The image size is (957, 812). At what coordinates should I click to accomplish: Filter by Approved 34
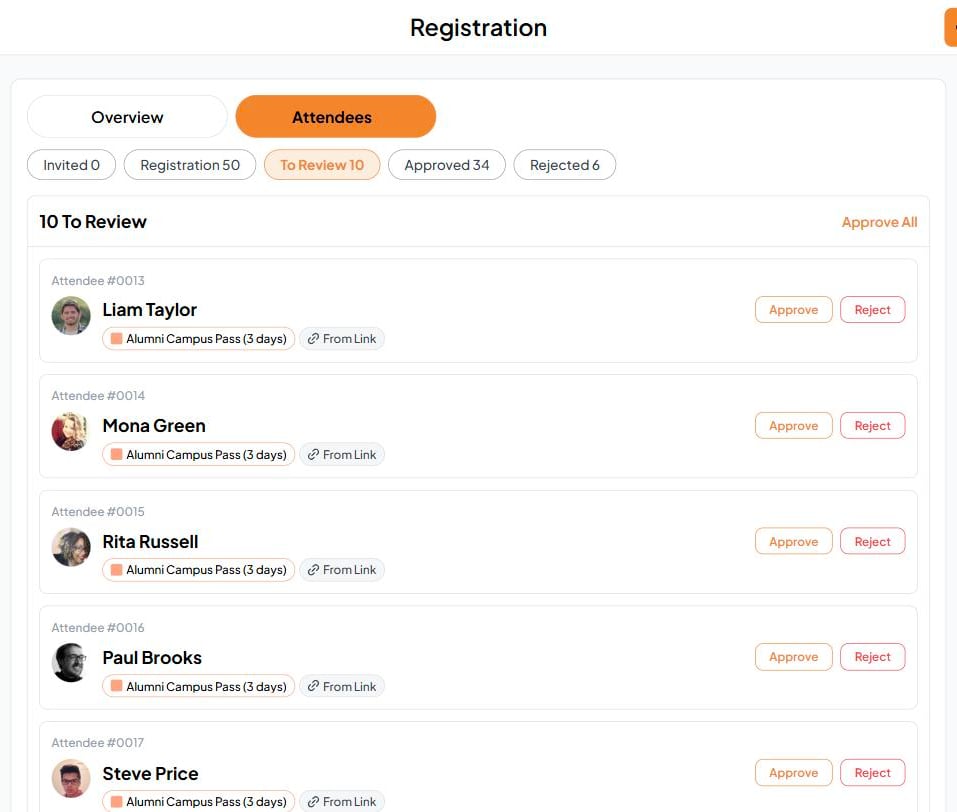(447, 165)
